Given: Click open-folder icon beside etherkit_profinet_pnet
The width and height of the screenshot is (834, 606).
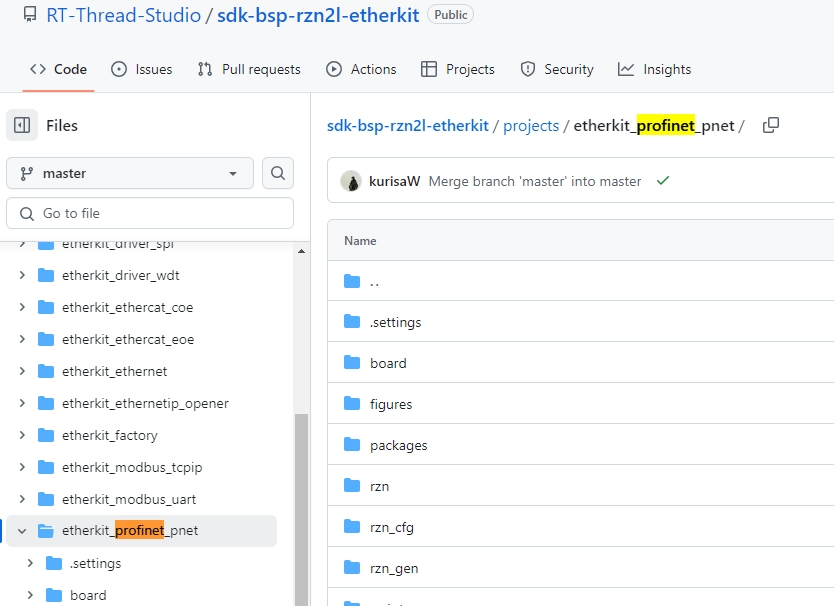Looking at the screenshot, I should pyautogui.click(x=46, y=530).
